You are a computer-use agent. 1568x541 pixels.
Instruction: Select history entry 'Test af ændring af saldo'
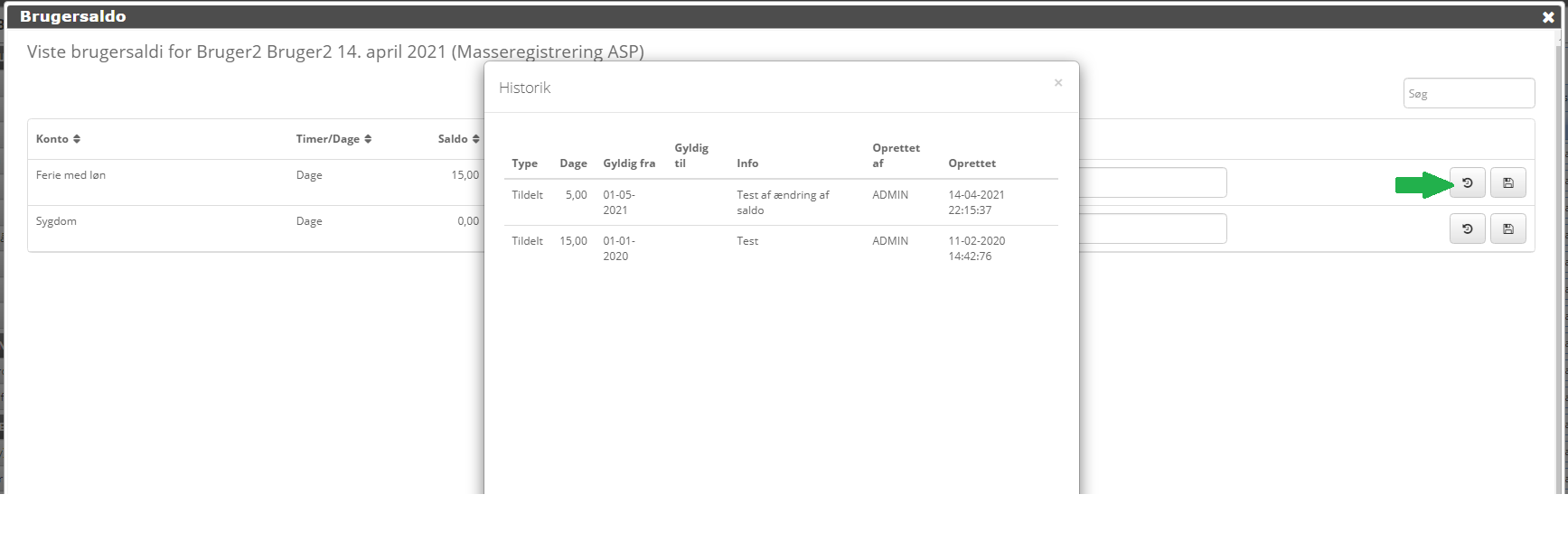click(782, 202)
